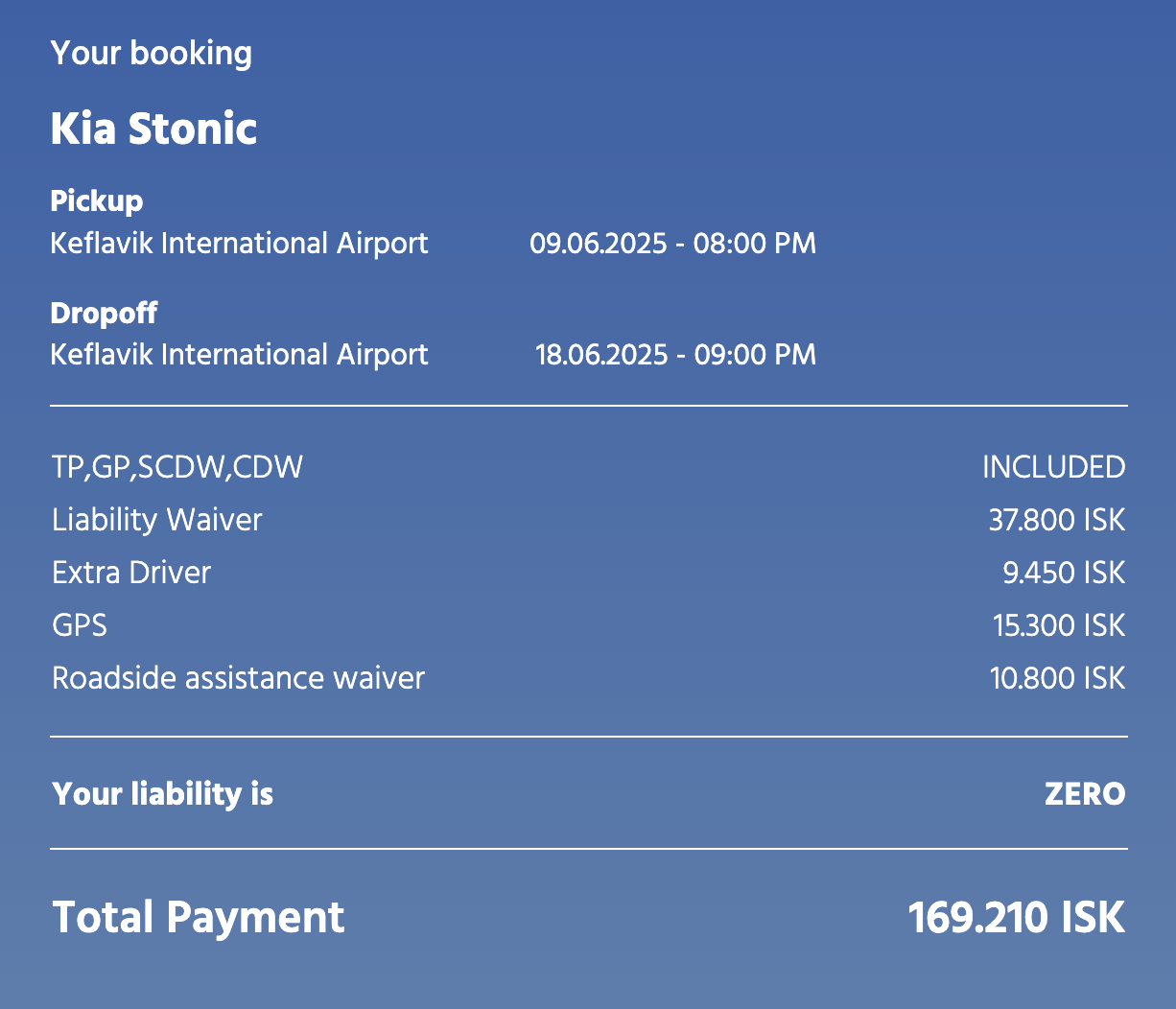
Task: Click the 15.300 ISK GPS price
Action: [1059, 626]
